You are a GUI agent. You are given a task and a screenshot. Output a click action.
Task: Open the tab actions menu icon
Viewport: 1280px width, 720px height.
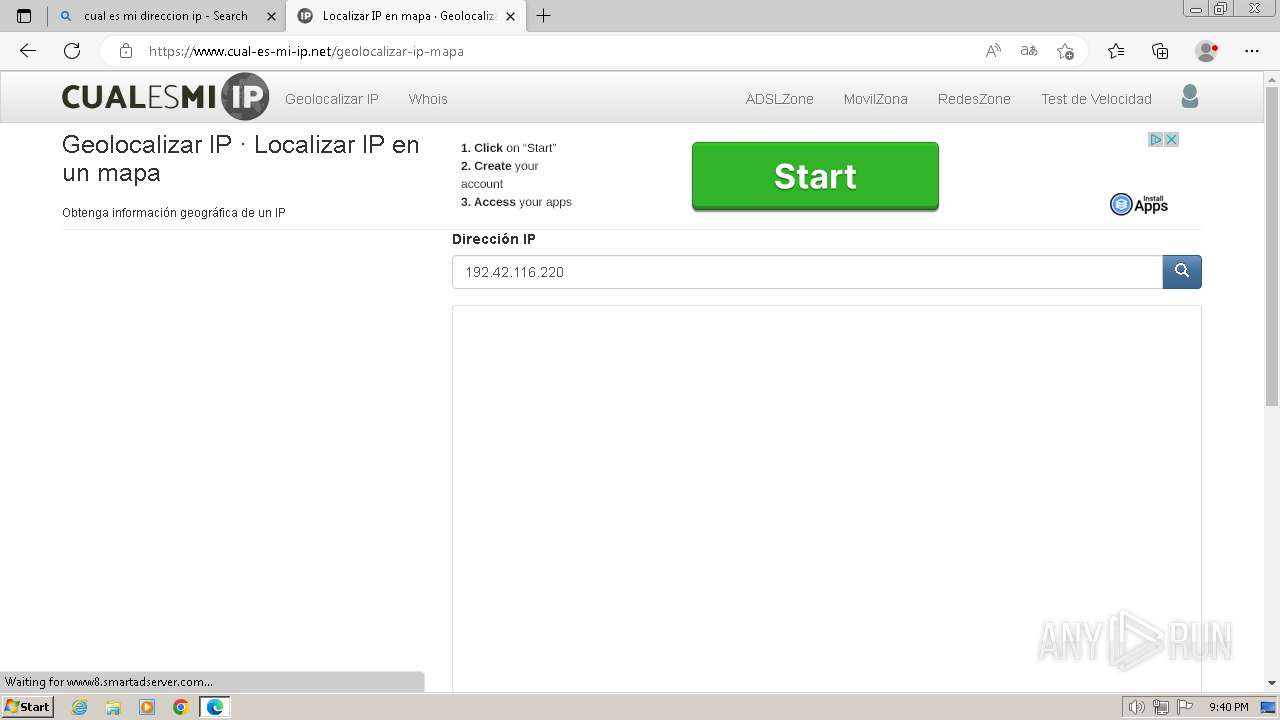pyautogui.click(x=24, y=16)
